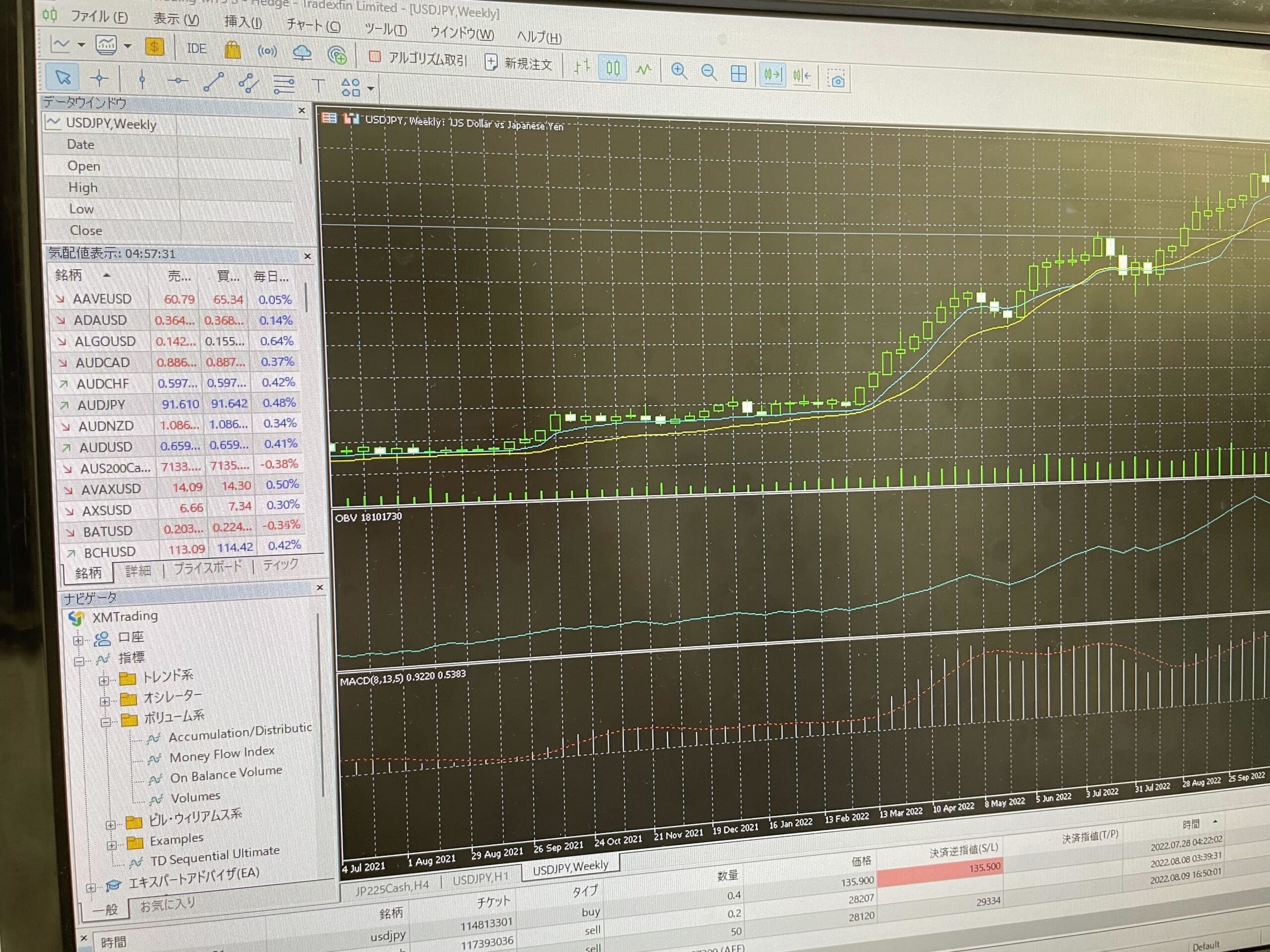The width and height of the screenshot is (1270, 952).
Task: Select the text label tool
Action: pyautogui.click(x=318, y=86)
